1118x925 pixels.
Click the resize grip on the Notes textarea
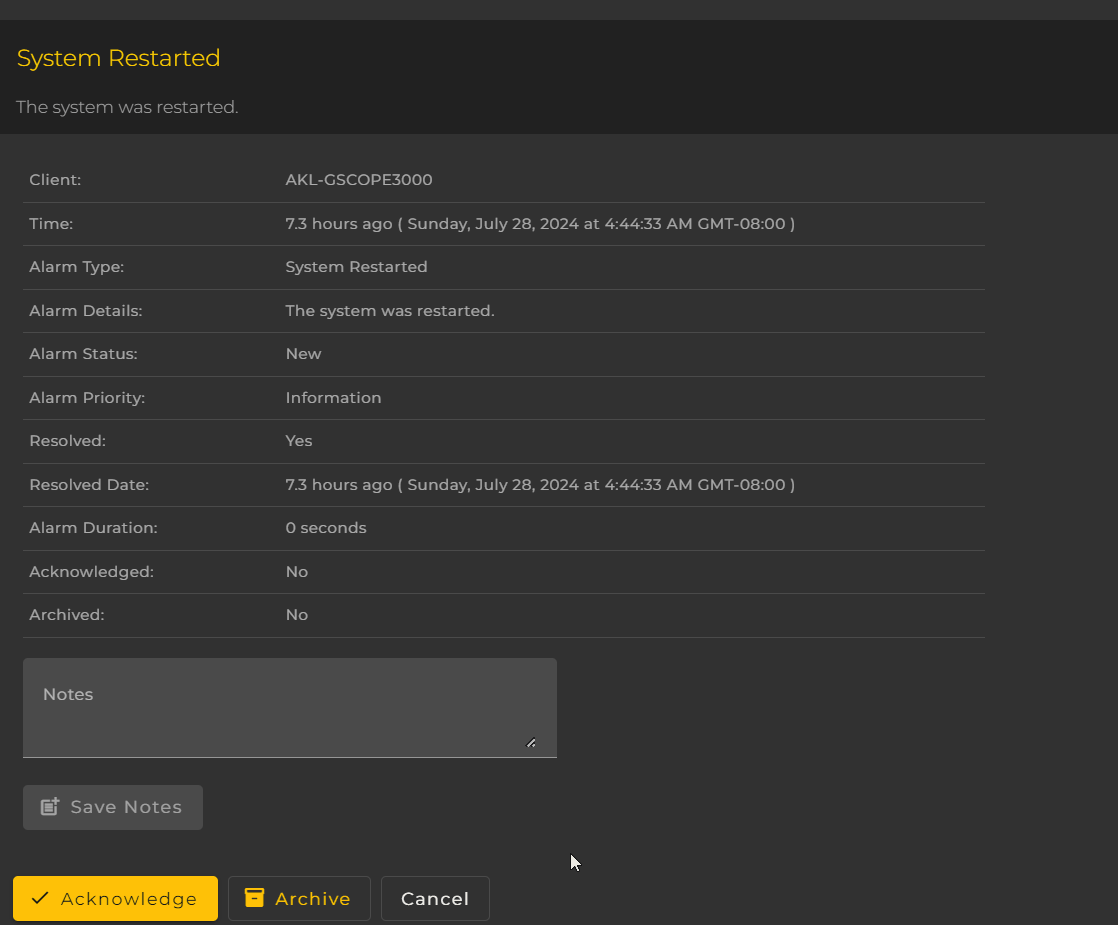tap(531, 742)
